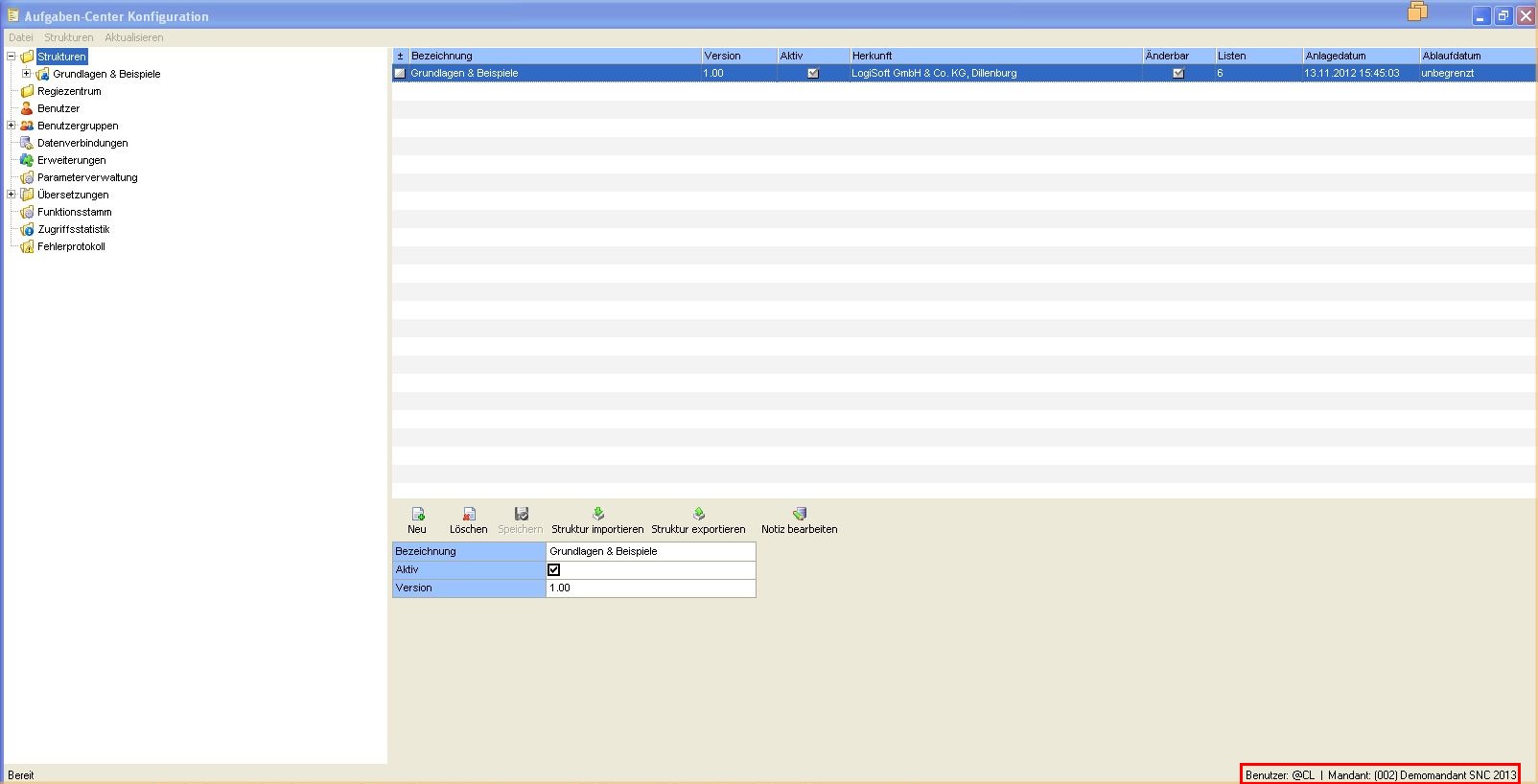Click the Regiezentrum folder icon
Screen dimensions: 1538x784
[27, 91]
